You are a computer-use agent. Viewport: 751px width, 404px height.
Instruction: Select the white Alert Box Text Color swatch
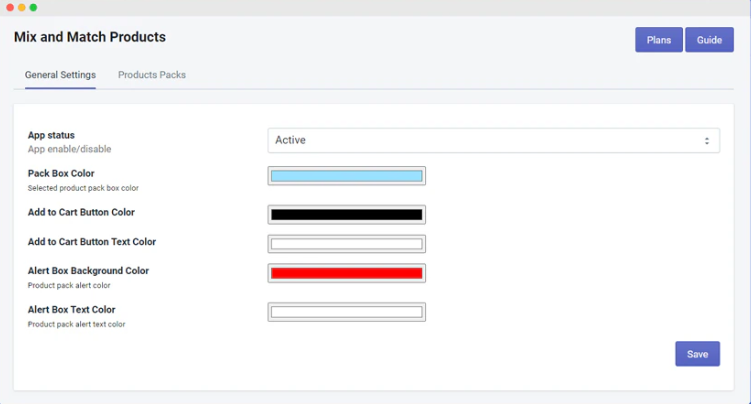point(346,312)
